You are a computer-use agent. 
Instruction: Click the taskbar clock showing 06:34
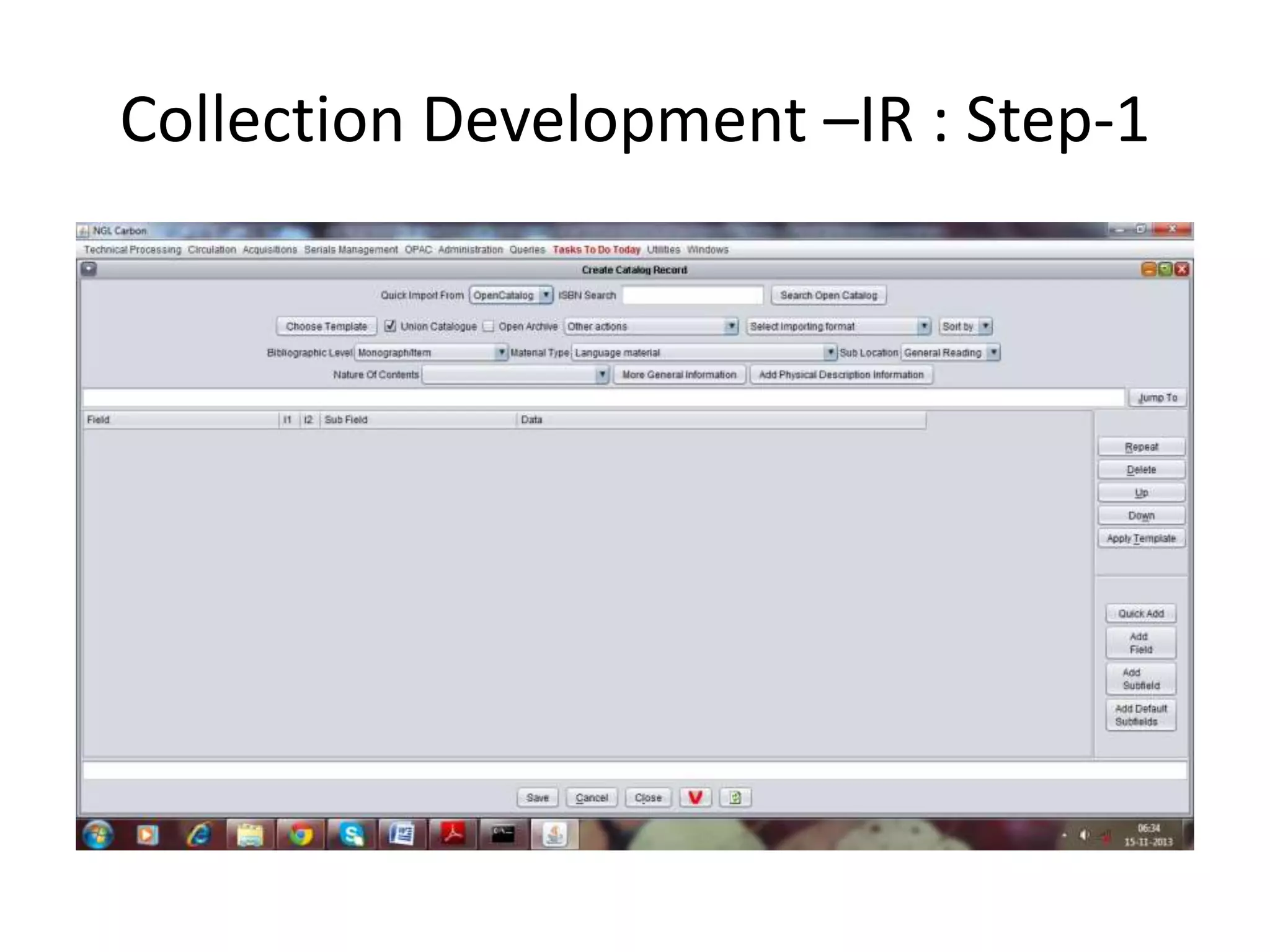pyautogui.click(x=1148, y=835)
